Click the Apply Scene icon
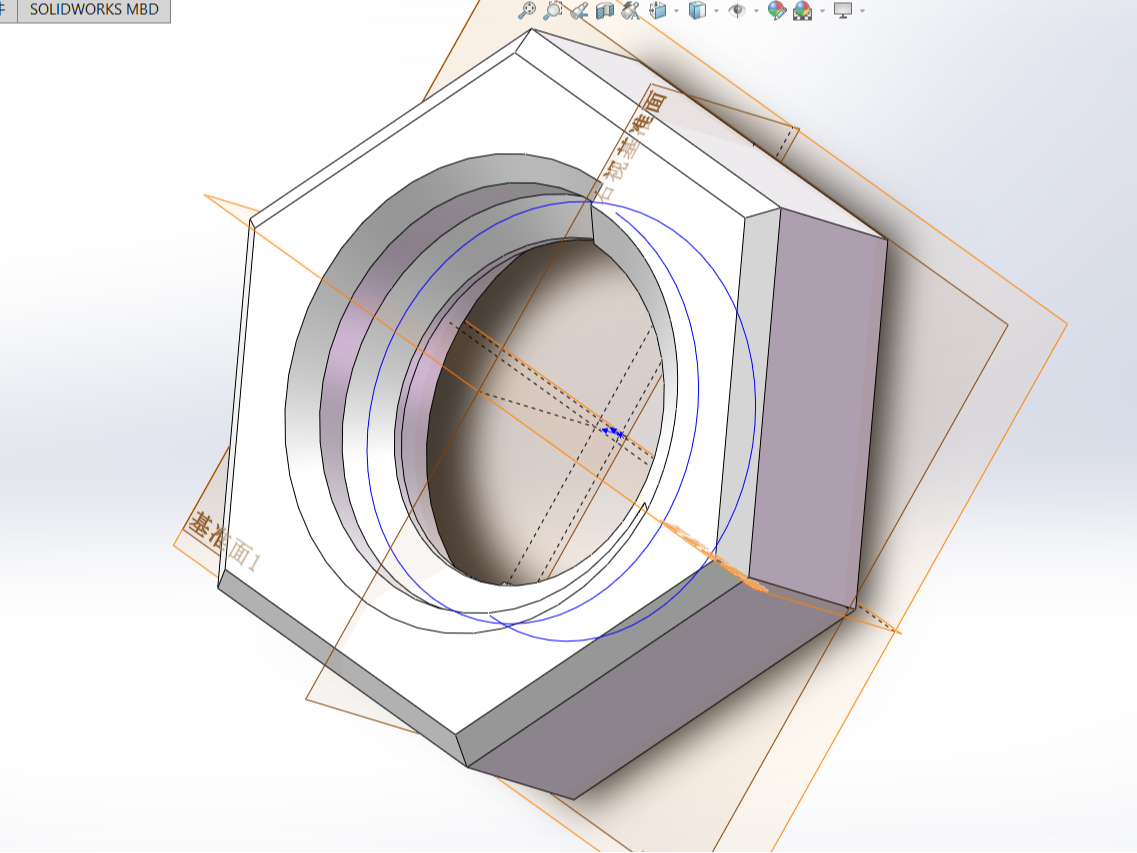The image size is (1137, 853). [803, 10]
